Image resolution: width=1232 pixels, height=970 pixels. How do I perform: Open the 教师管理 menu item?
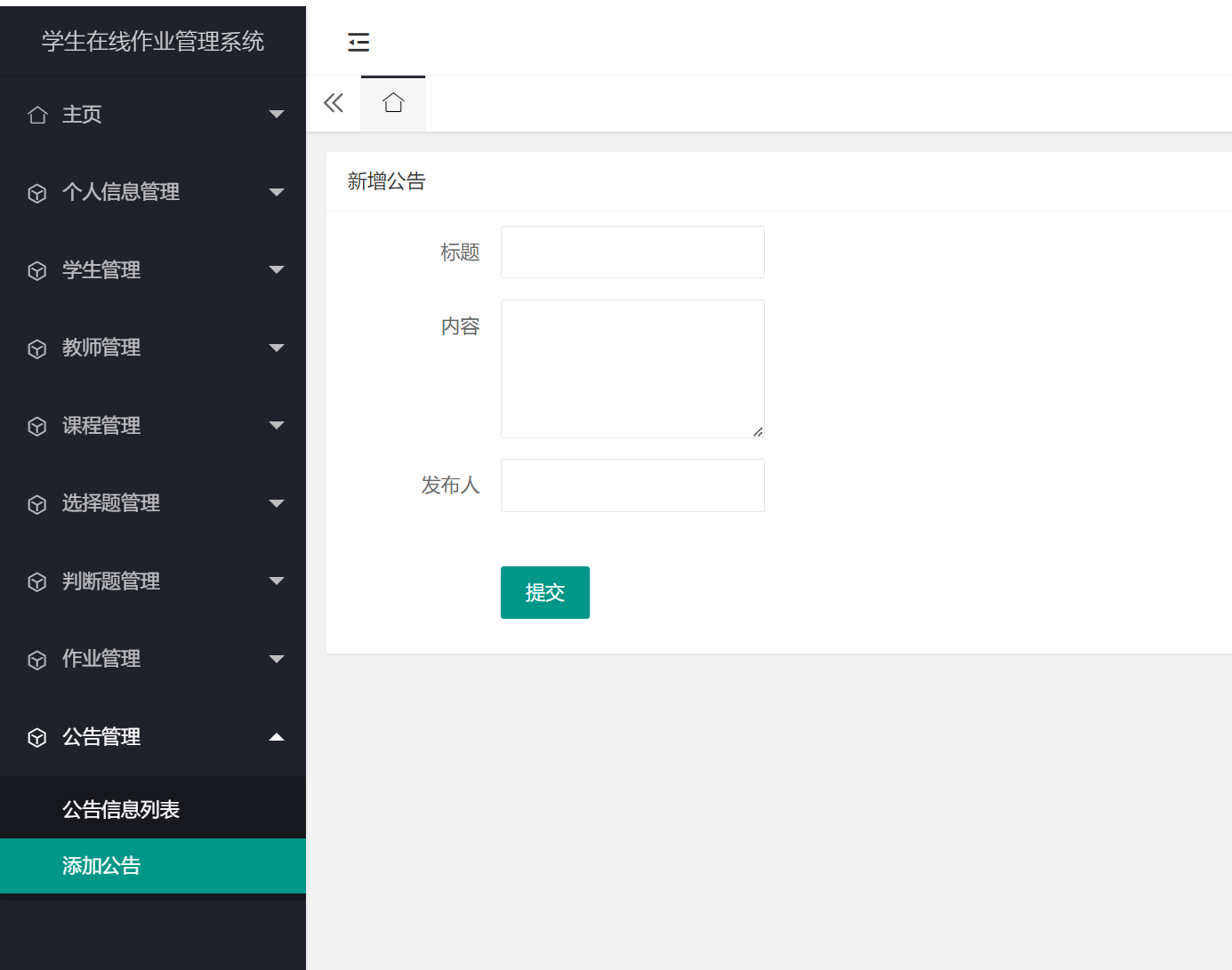(x=153, y=348)
